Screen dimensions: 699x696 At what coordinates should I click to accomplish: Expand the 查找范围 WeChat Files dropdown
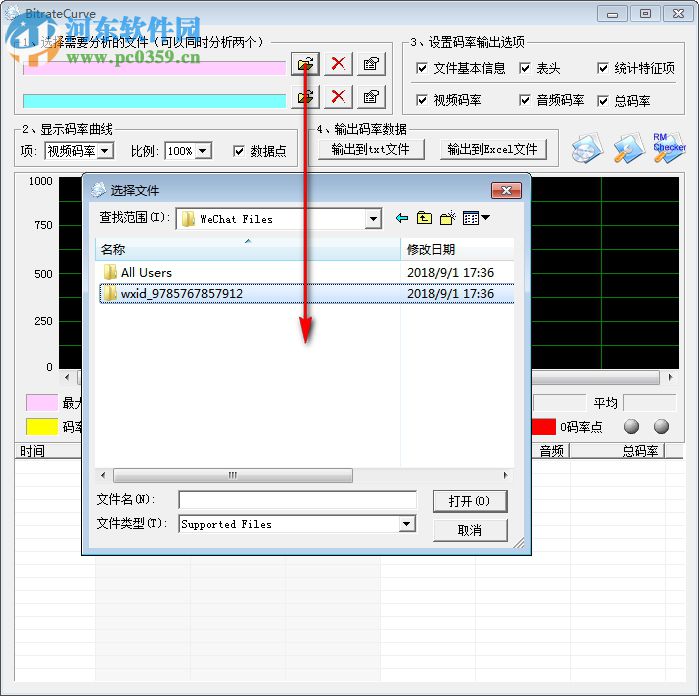(x=373, y=219)
